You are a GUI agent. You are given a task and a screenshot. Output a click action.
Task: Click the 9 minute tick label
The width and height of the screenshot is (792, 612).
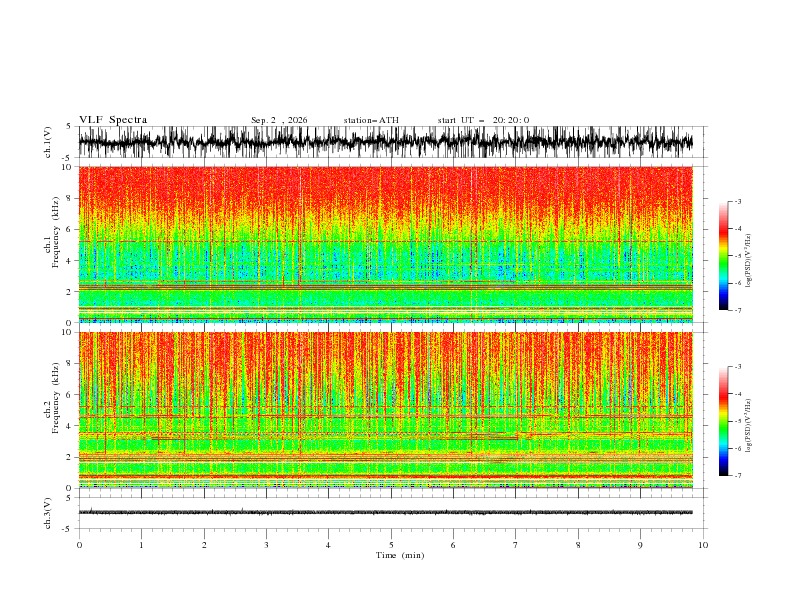pyautogui.click(x=640, y=545)
